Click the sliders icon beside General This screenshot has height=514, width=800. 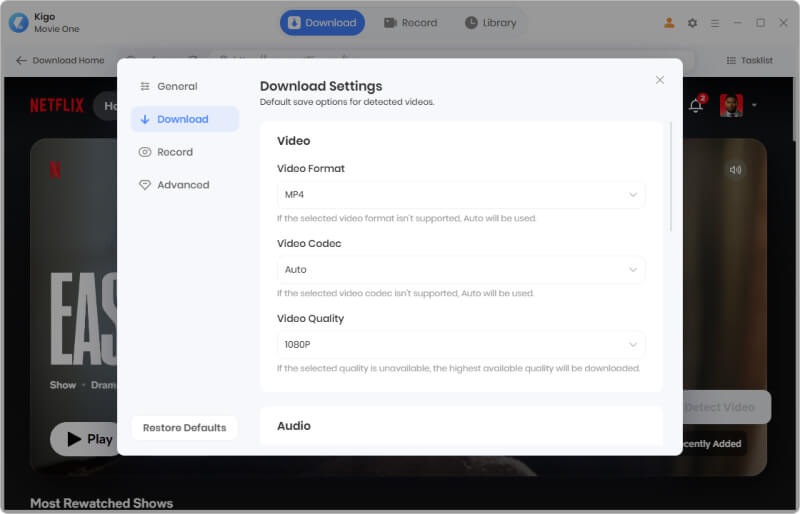(x=145, y=86)
